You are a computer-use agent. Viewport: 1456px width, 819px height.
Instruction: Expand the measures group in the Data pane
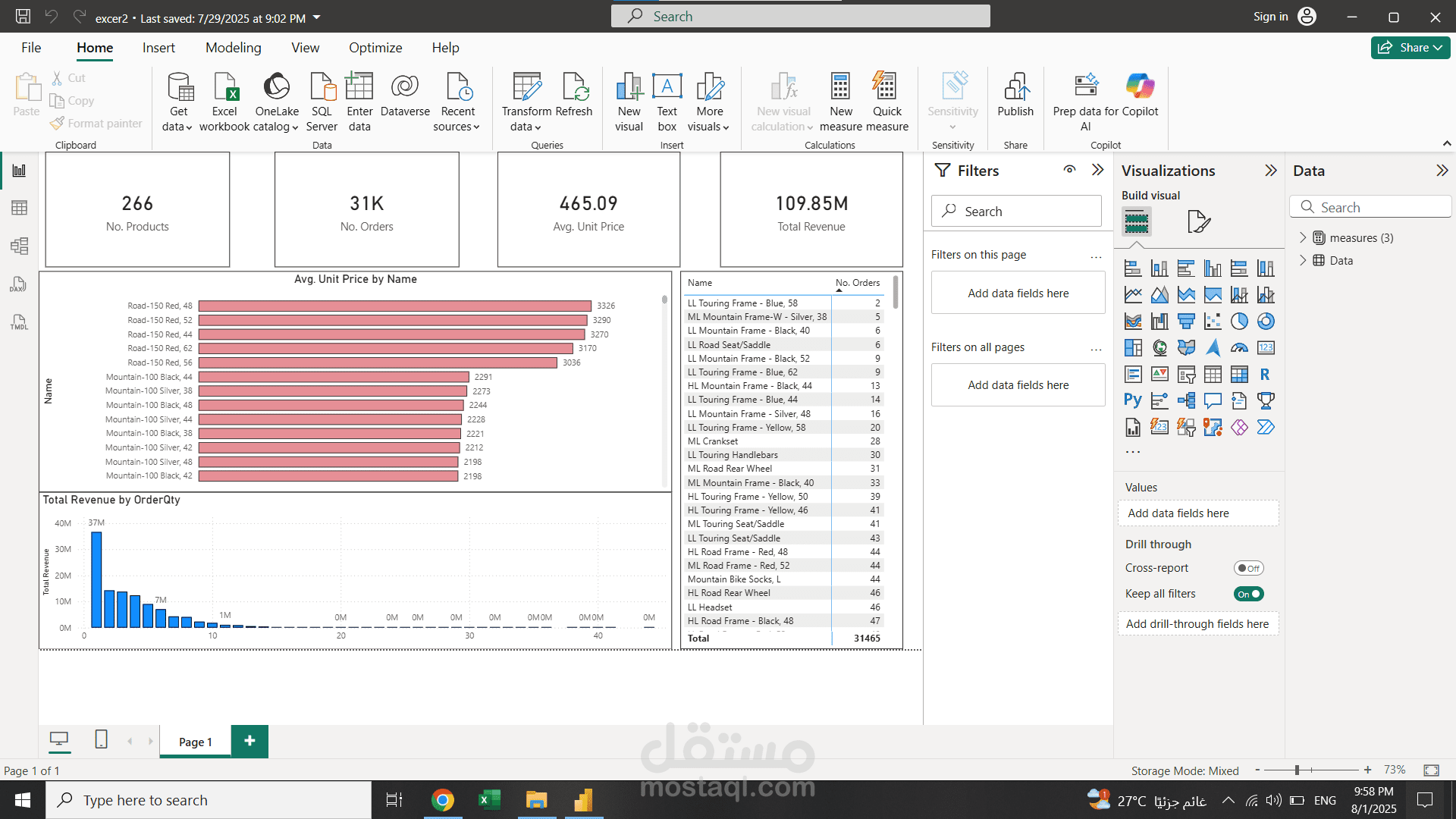point(1304,237)
